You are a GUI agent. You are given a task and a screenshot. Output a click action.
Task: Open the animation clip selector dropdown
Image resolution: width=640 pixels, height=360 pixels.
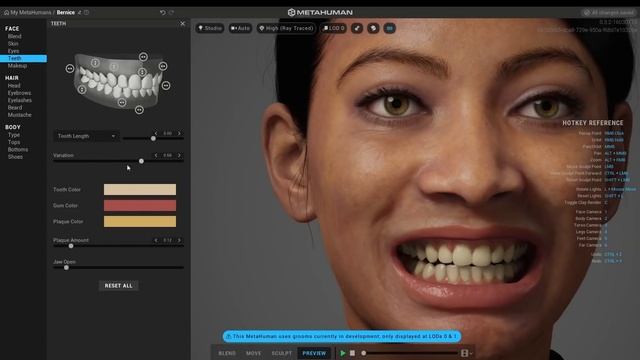point(467,353)
